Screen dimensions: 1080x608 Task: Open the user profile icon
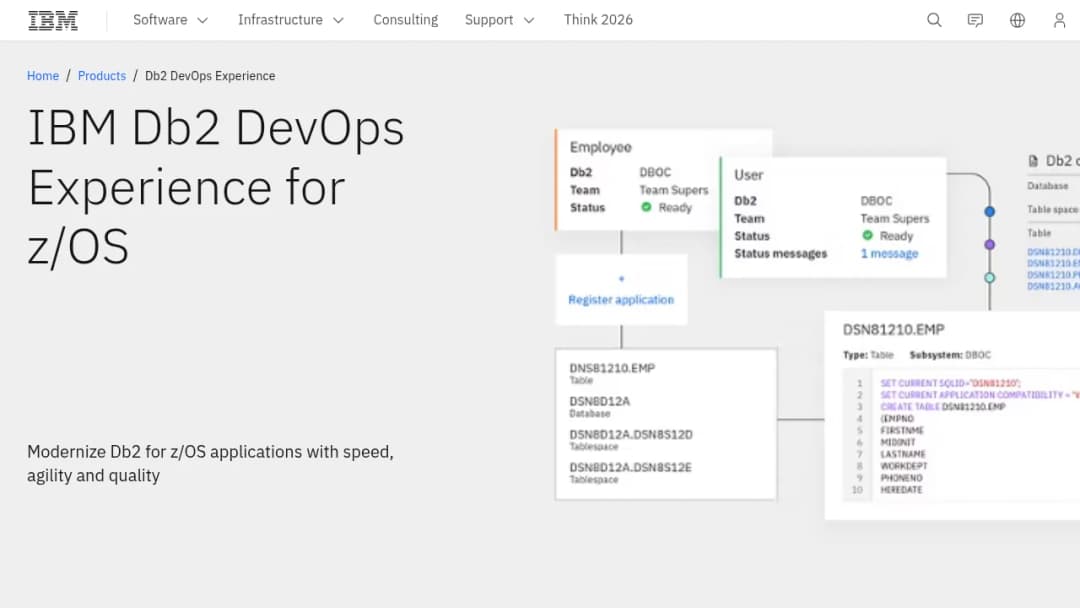tap(1059, 20)
